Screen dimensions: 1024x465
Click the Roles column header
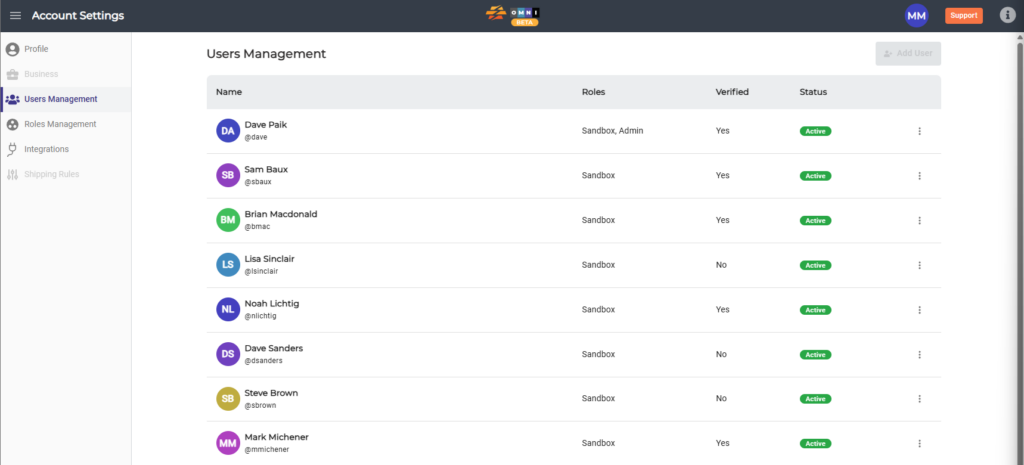pyautogui.click(x=593, y=92)
